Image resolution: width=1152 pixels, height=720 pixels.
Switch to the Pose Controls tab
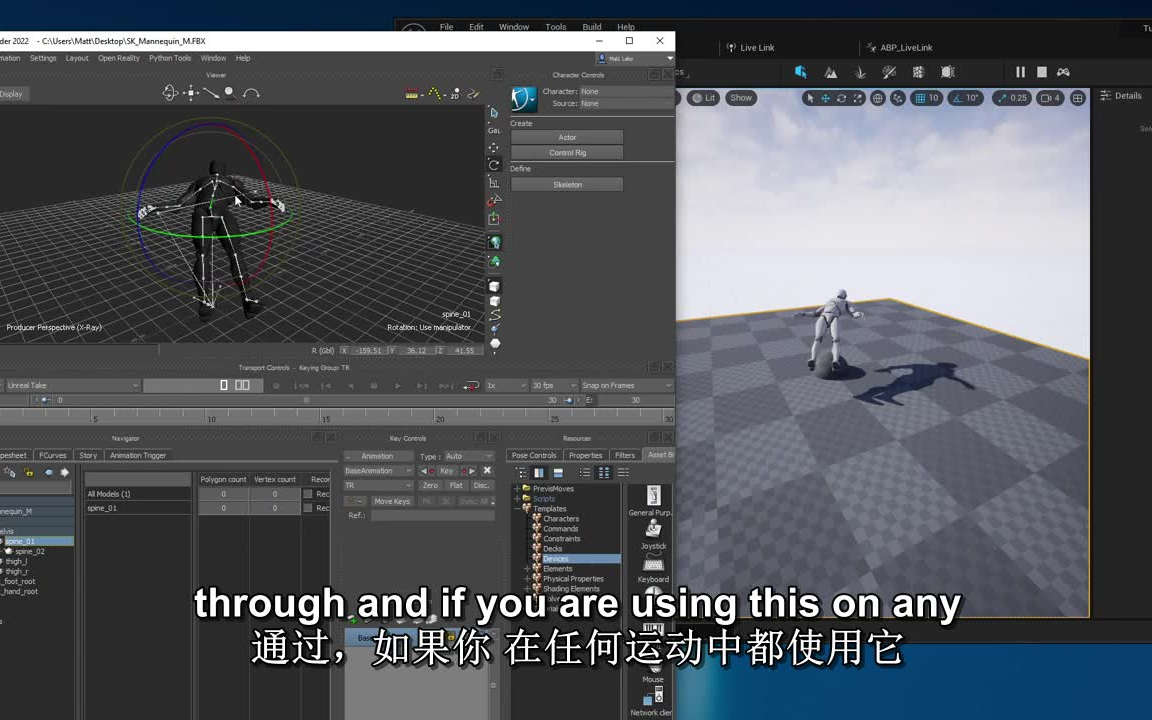pos(533,455)
